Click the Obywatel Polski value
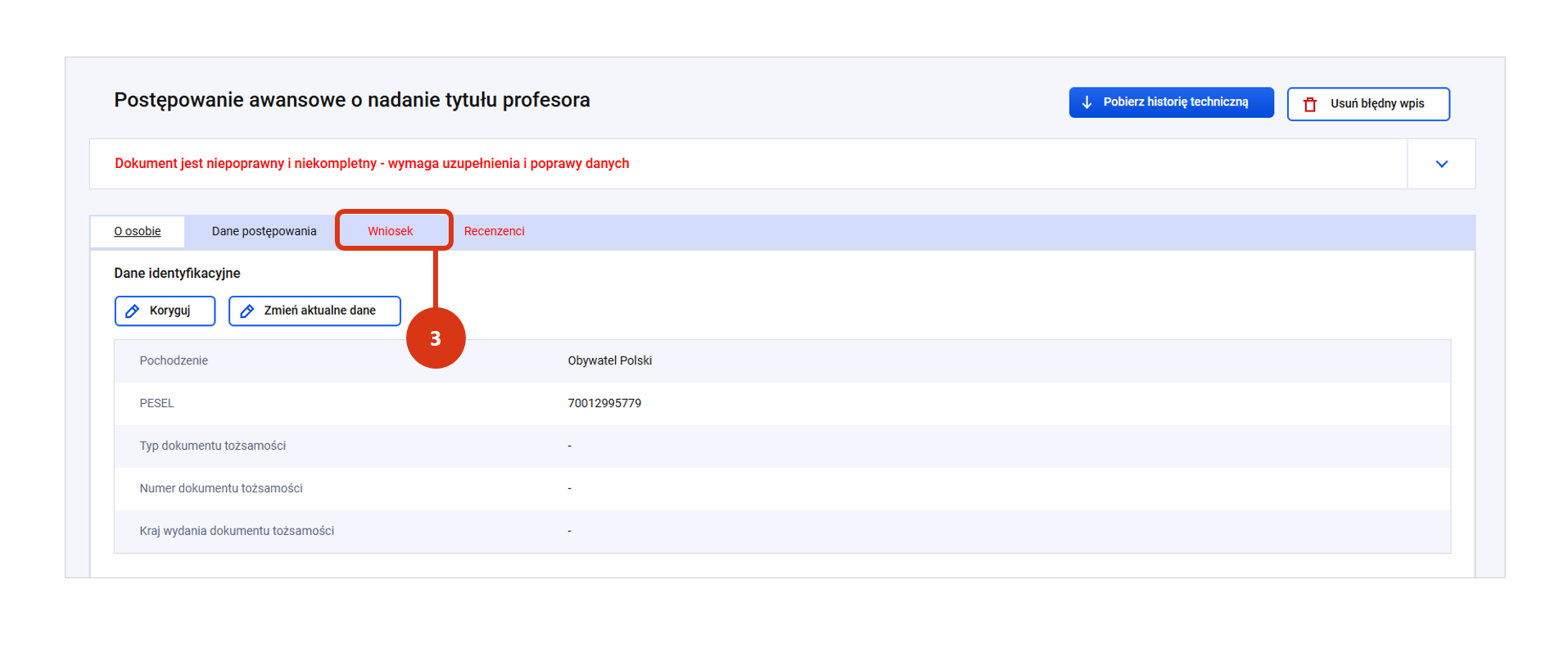 tap(610, 360)
